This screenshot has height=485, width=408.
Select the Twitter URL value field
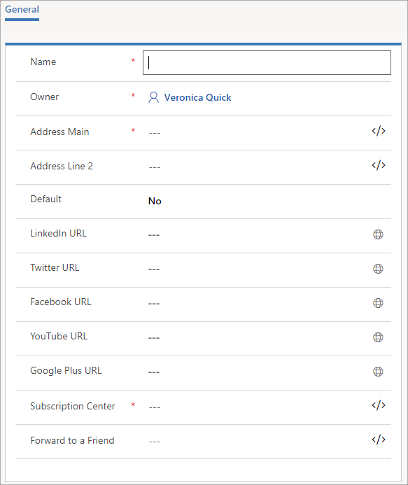click(257, 269)
